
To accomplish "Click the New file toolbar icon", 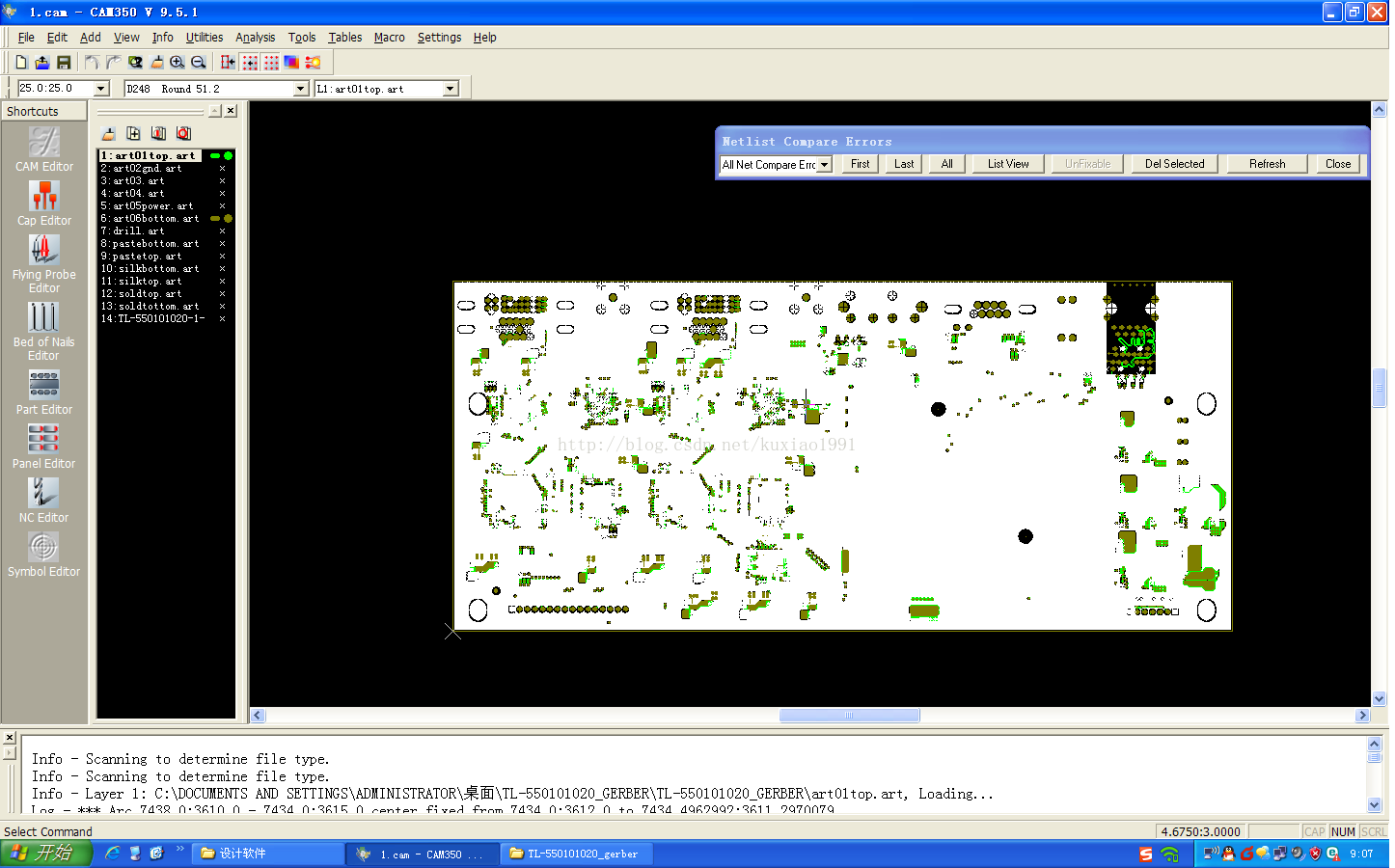I will coord(21,62).
